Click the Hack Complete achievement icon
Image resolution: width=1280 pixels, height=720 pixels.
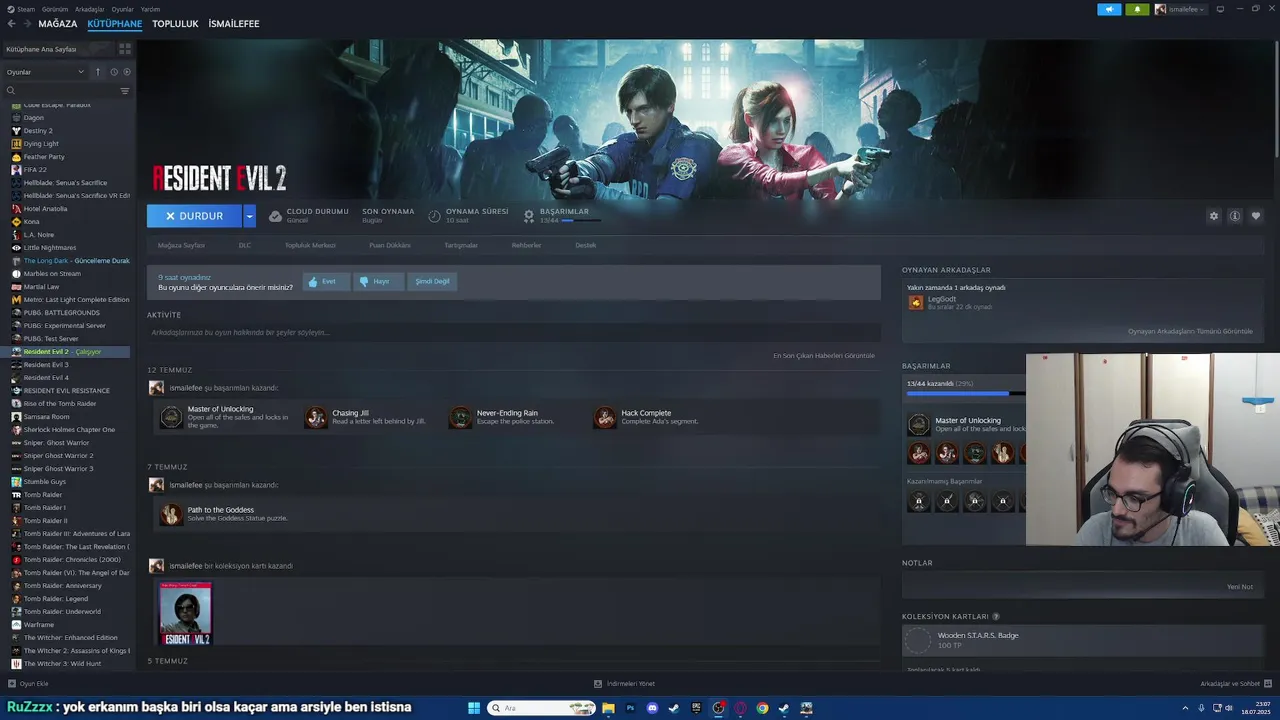(605, 417)
